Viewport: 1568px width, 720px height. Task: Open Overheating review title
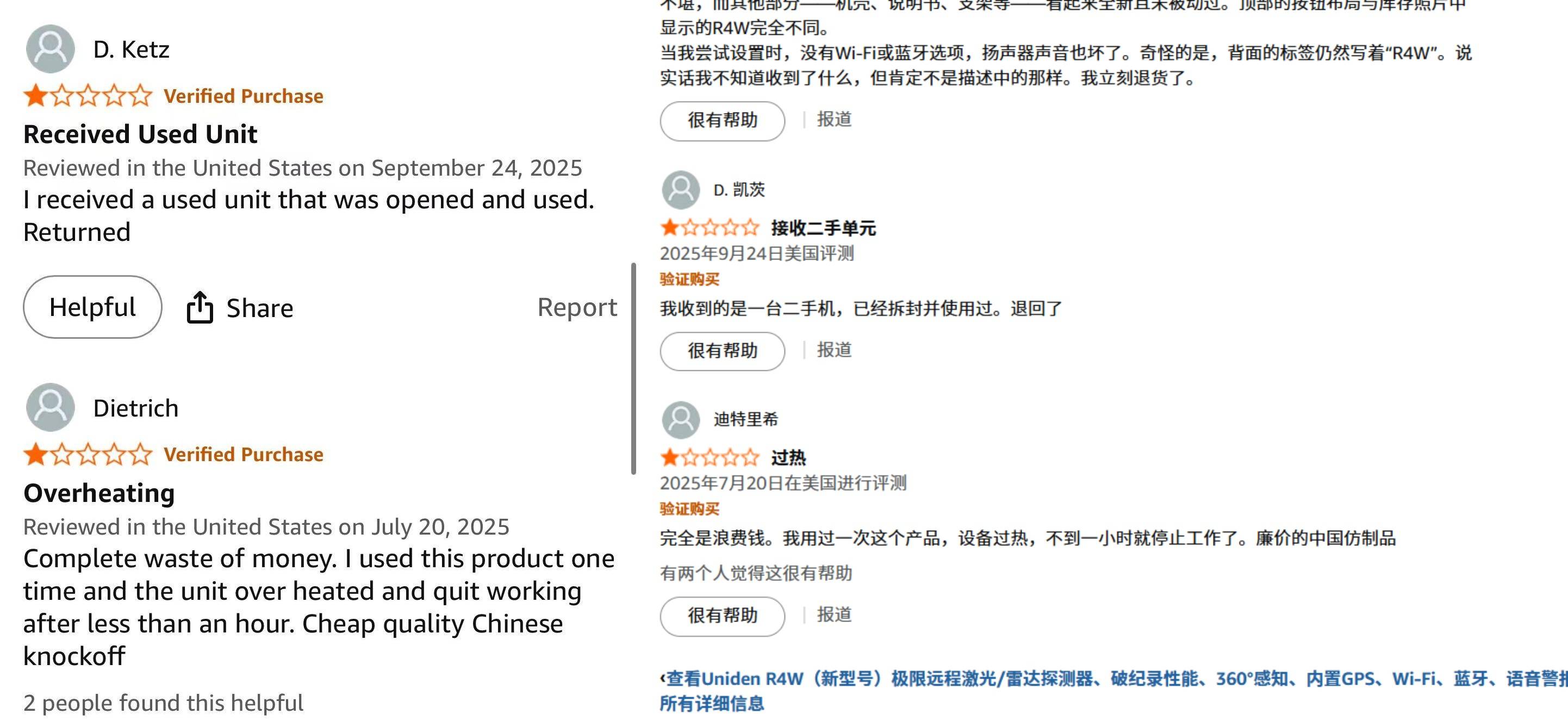point(99,493)
